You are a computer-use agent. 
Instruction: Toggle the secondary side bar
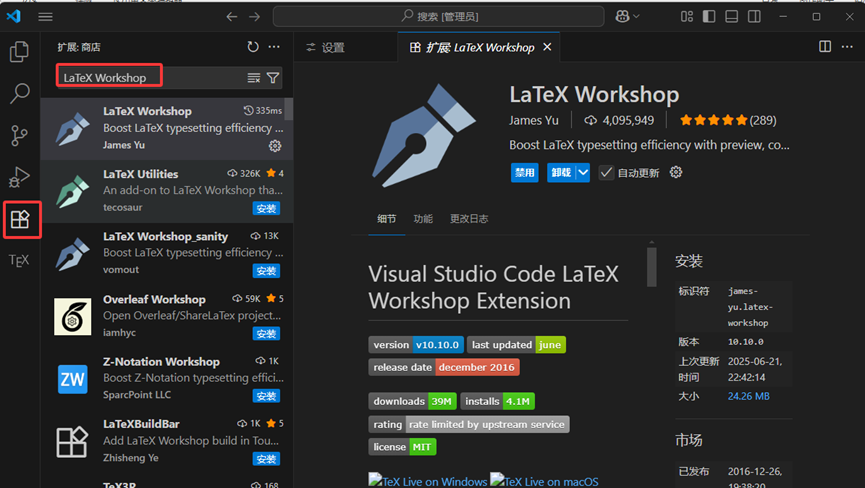(x=754, y=17)
